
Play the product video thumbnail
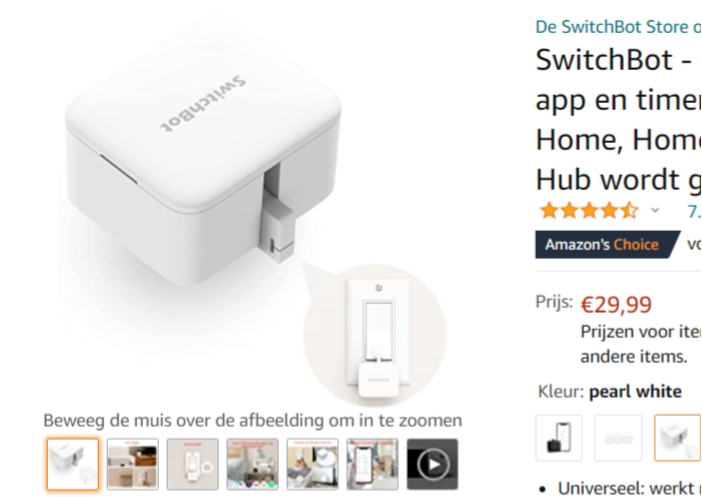pyautogui.click(x=432, y=464)
